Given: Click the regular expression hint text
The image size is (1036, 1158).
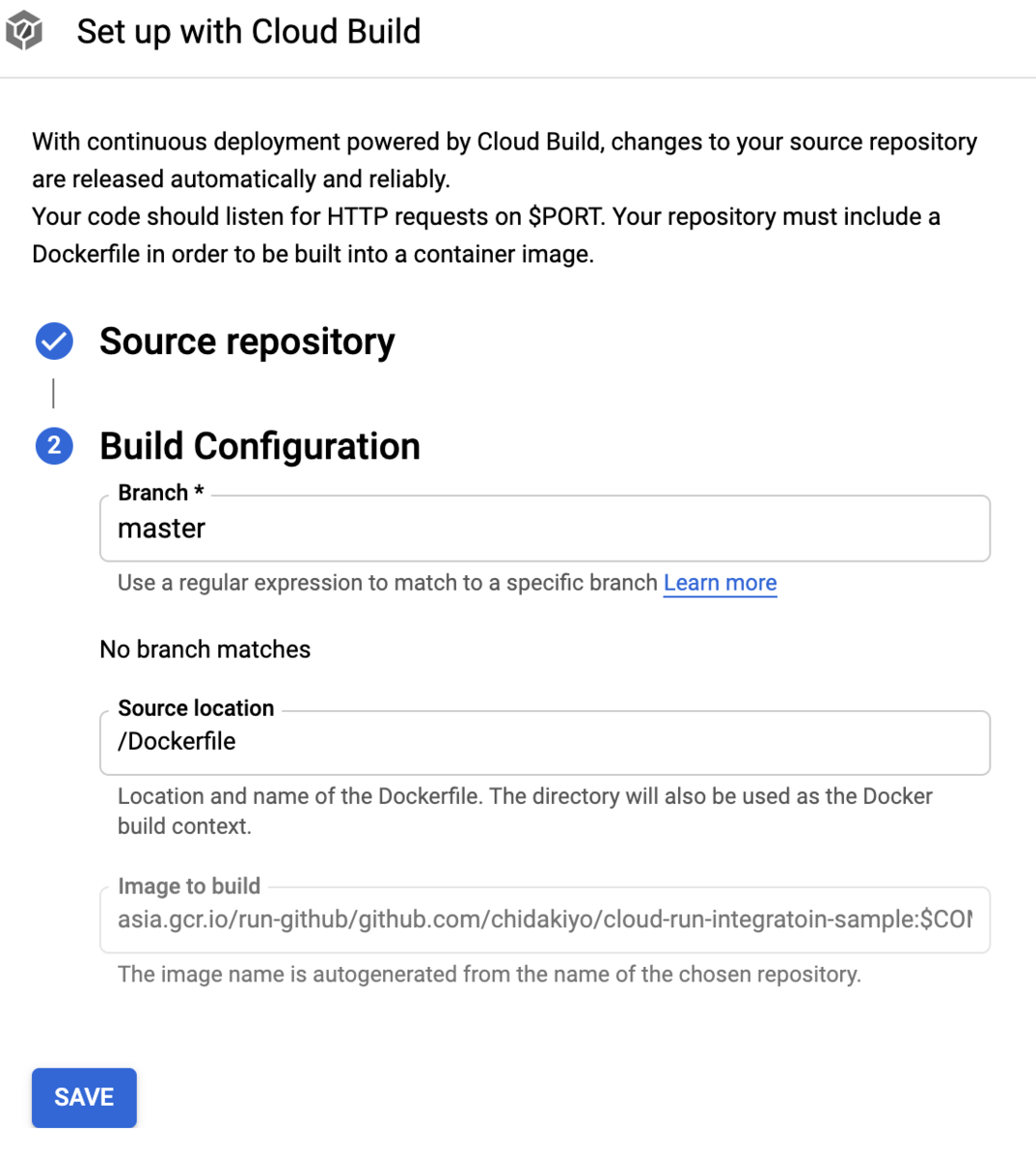Looking at the screenshot, I should (x=388, y=583).
